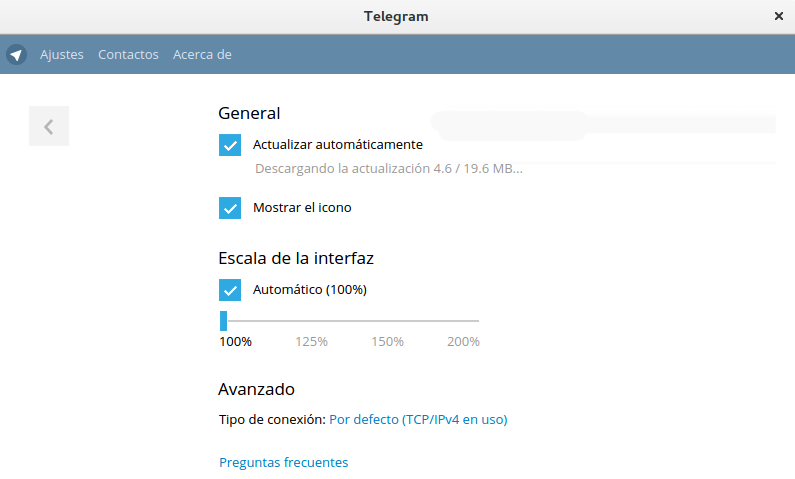Set interface scale to 200%

(x=463, y=342)
